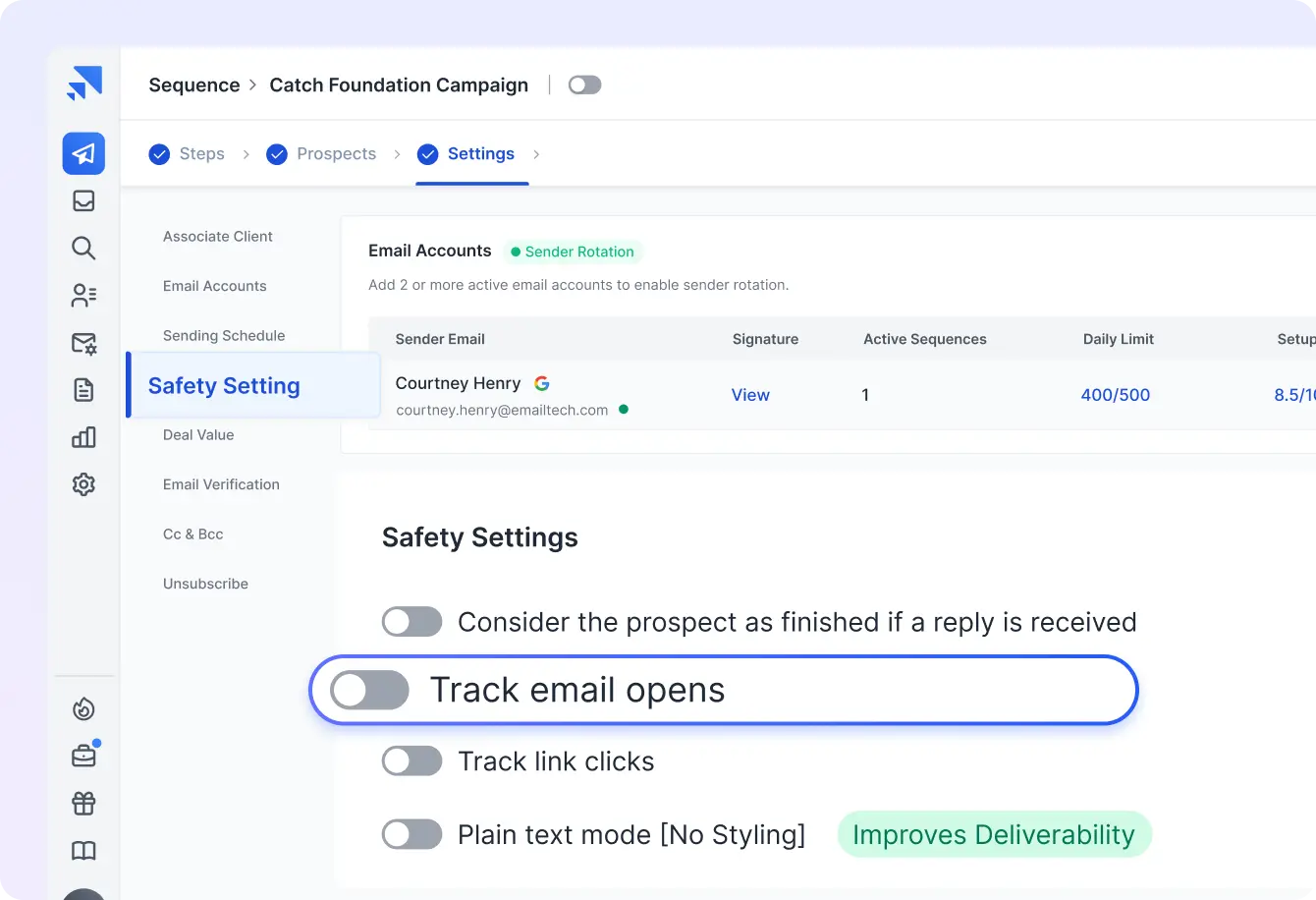Viewport: 1316px width, 900px height.
Task: Open the unified email Inbox icon
Action: point(83,200)
